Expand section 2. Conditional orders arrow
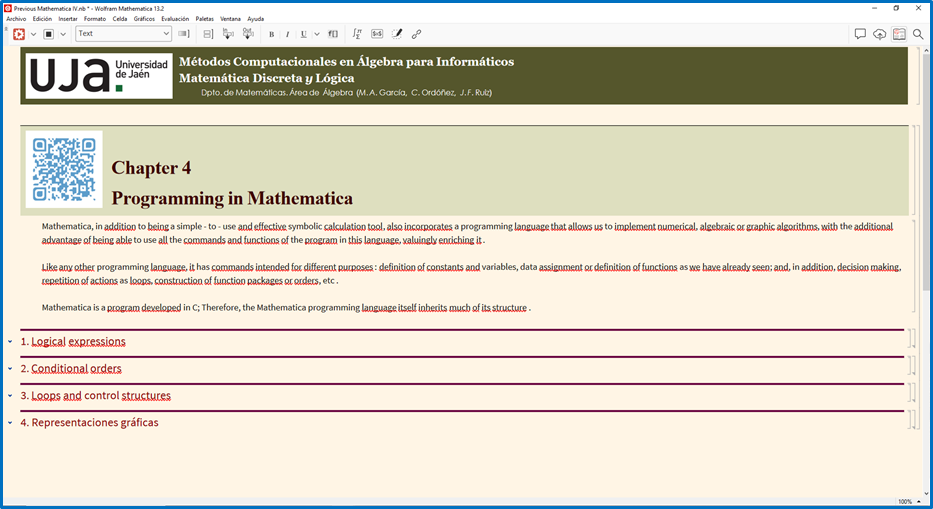This screenshot has width=933, height=509. click(10, 369)
